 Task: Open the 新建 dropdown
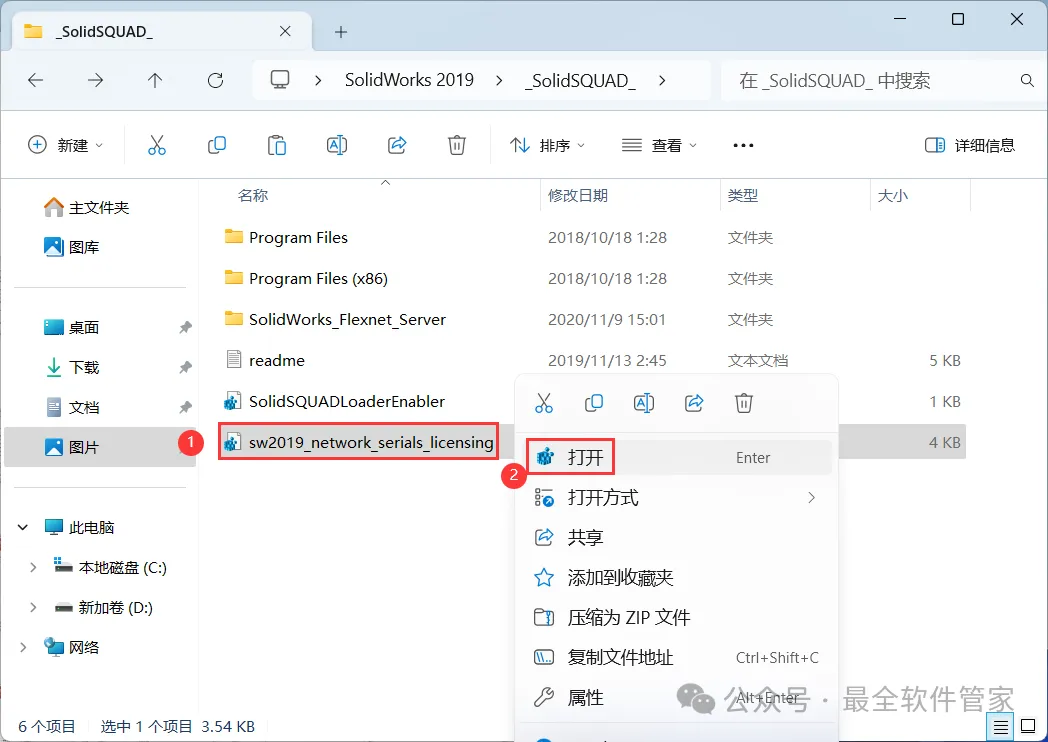pyautogui.click(x=66, y=145)
